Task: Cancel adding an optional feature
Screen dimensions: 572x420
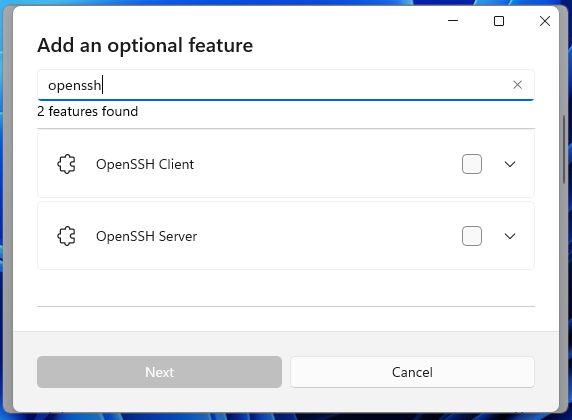Action: [412, 372]
